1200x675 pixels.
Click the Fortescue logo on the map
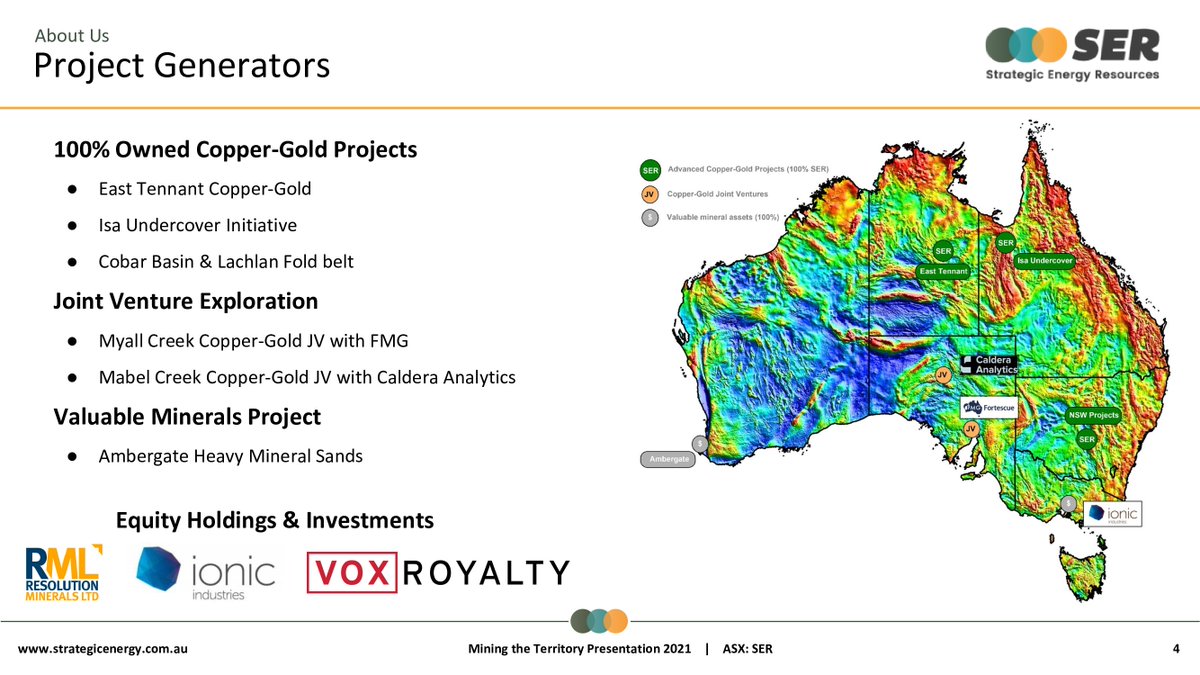pos(989,408)
